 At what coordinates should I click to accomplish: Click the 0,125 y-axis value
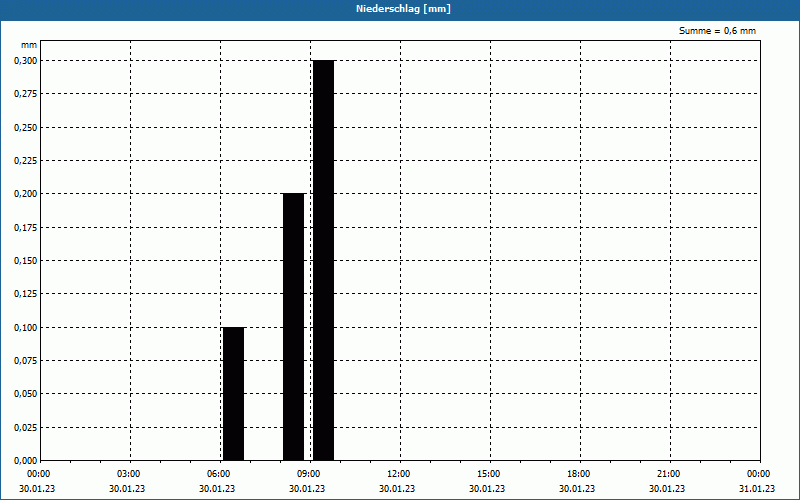coord(26,294)
